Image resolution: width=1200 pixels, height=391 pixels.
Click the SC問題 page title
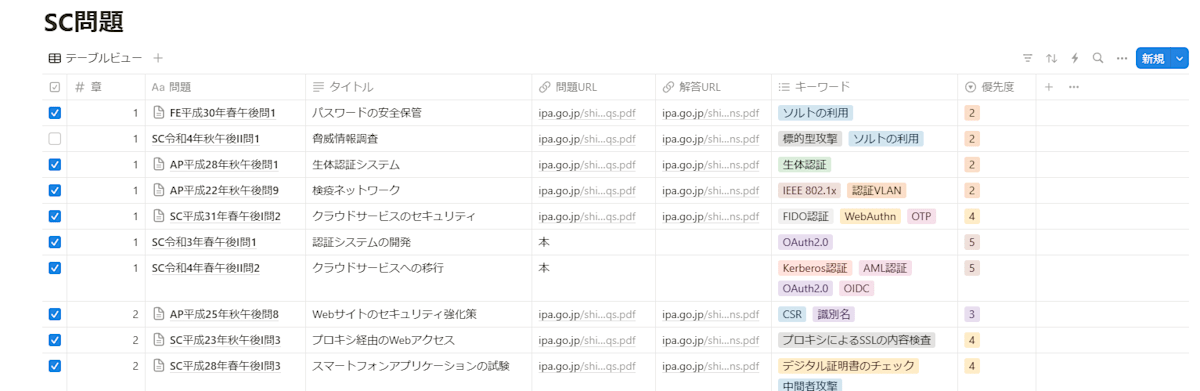[84, 22]
